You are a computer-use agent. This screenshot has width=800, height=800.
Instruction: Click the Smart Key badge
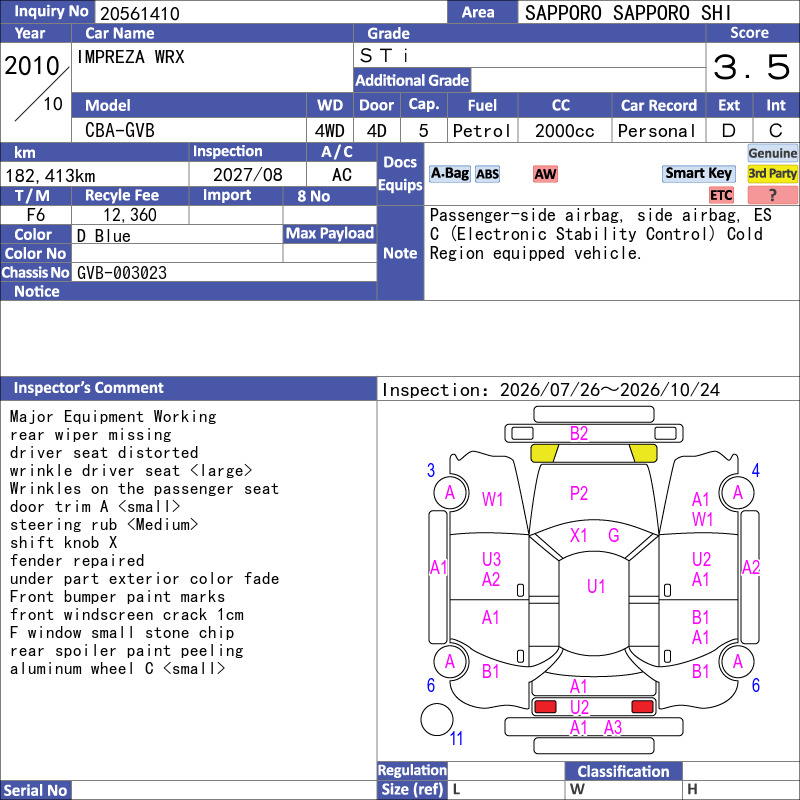[x=698, y=173]
